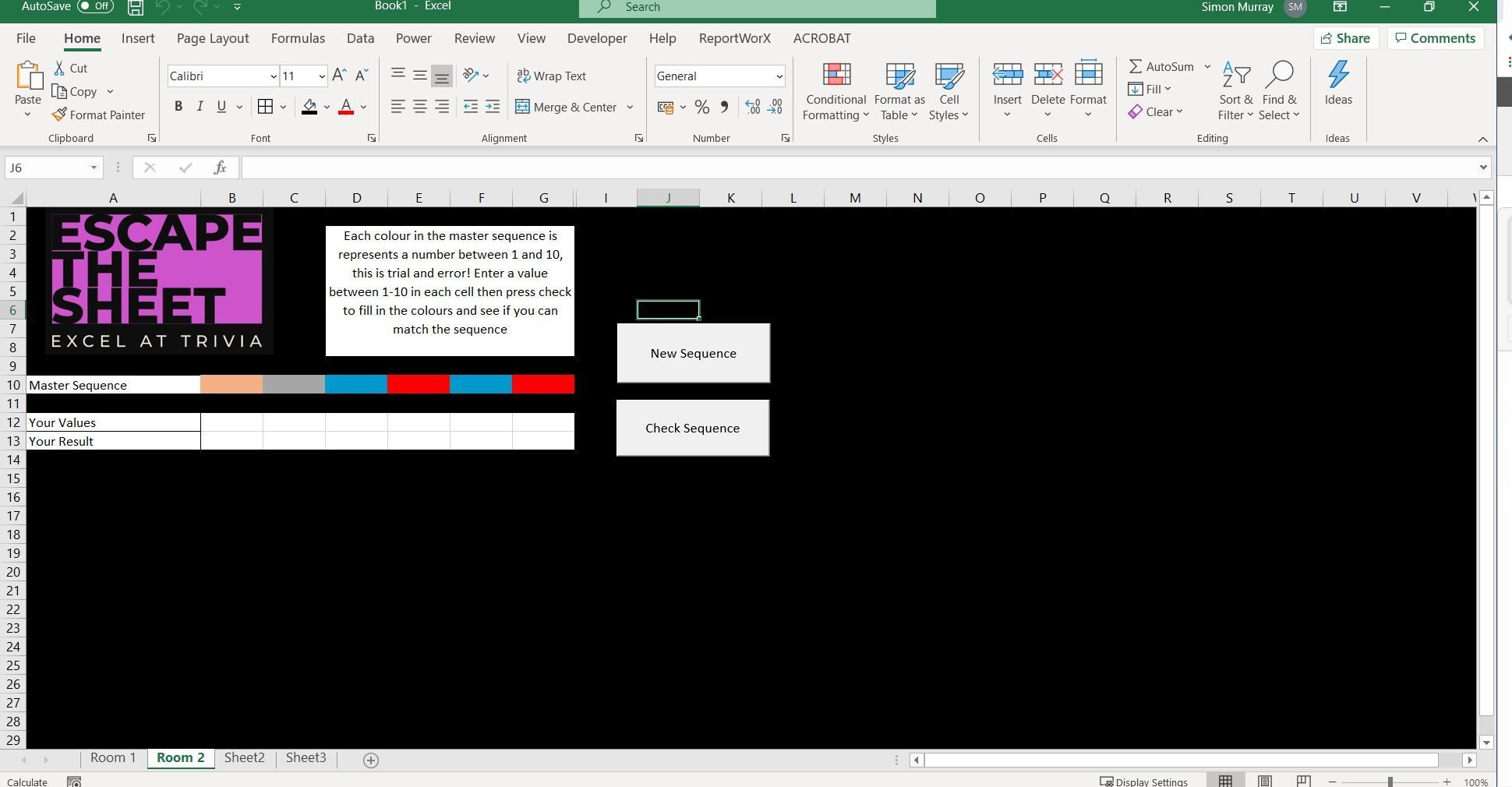Image resolution: width=1512 pixels, height=787 pixels.
Task: Increase decimal places with the toolbar icon
Action: [753, 107]
